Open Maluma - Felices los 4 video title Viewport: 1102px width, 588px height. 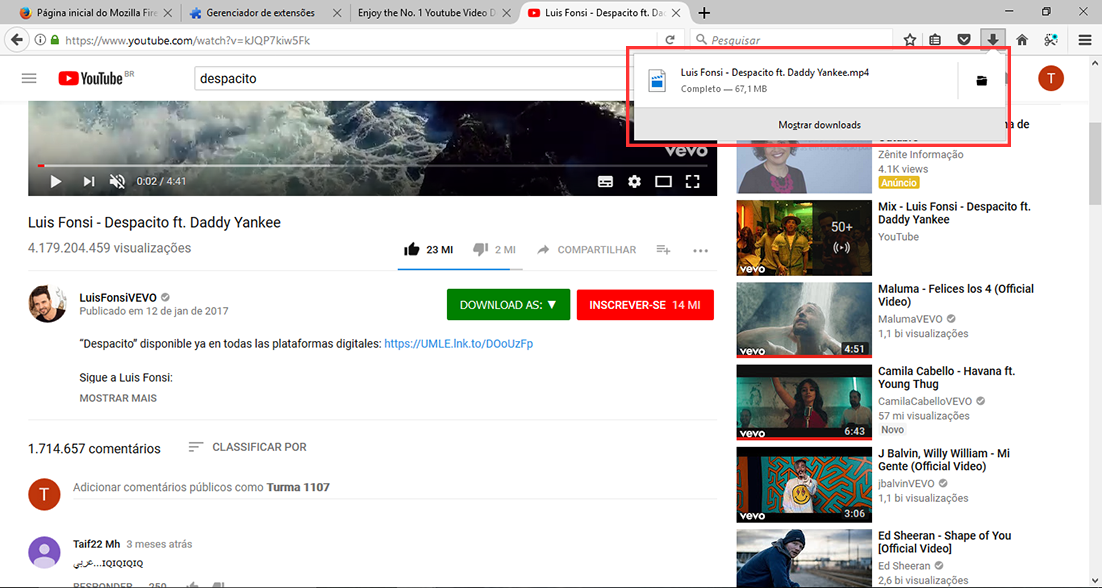[x=956, y=295]
